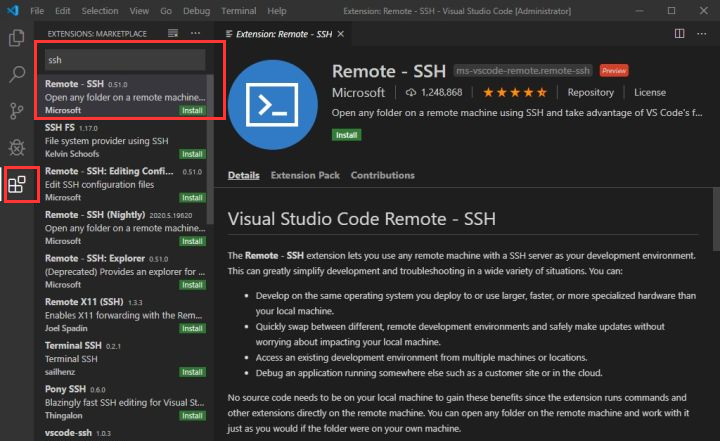Open the Repository link

[x=591, y=92]
